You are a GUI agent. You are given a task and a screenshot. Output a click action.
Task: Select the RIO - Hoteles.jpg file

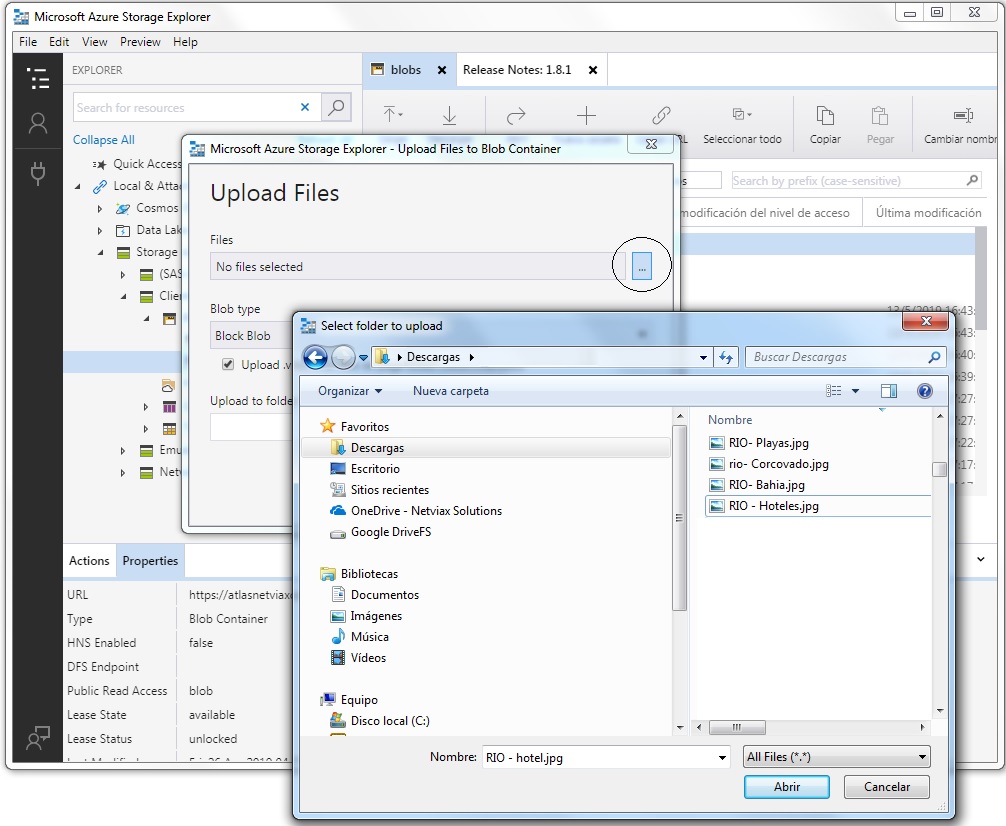coord(818,506)
